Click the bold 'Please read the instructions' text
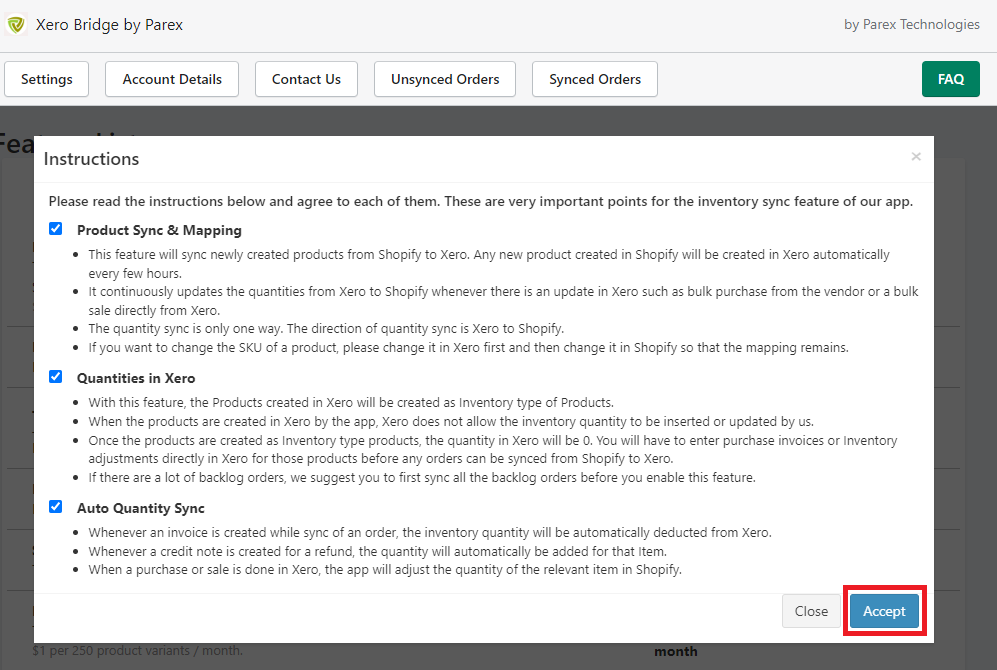Image resolution: width=997 pixels, height=670 pixels. (480, 201)
